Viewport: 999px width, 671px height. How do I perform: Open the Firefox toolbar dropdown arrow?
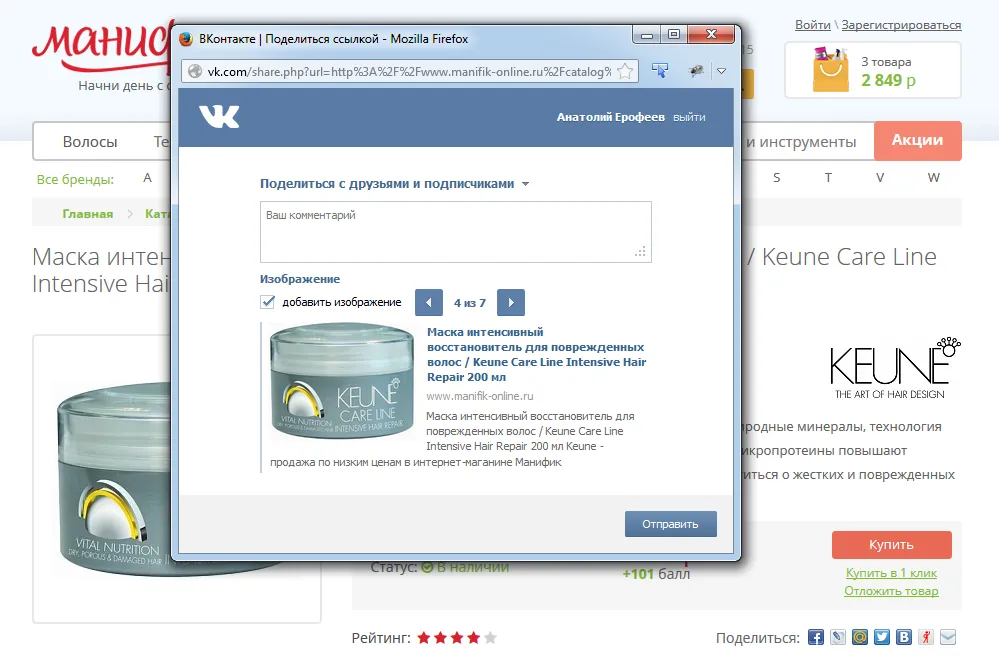tap(721, 71)
